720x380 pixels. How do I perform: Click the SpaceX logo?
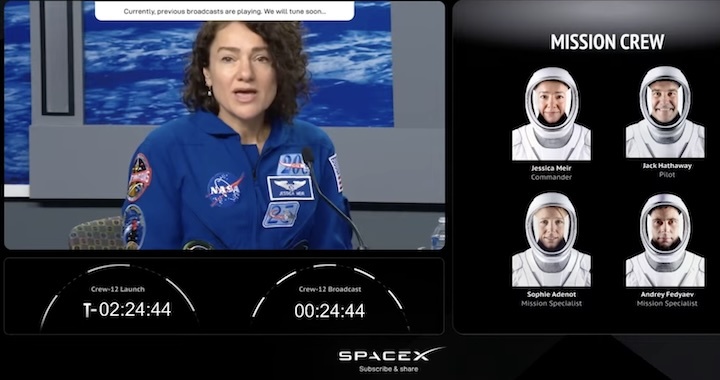point(391,355)
